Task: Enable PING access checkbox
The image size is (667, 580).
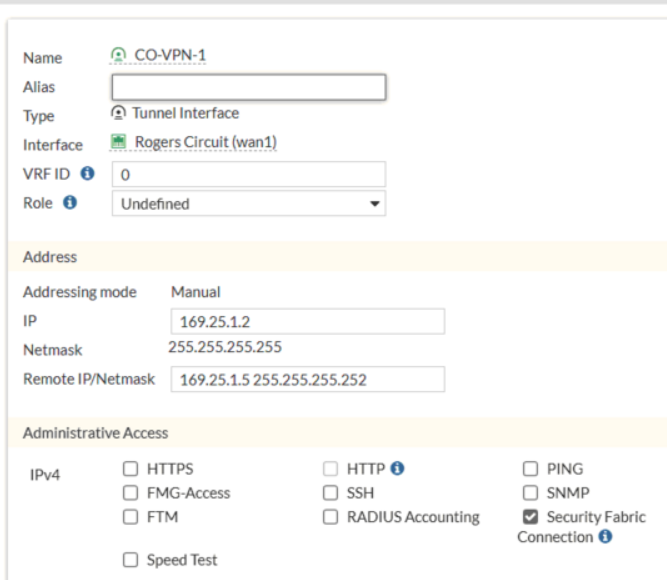Action: pos(530,469)
